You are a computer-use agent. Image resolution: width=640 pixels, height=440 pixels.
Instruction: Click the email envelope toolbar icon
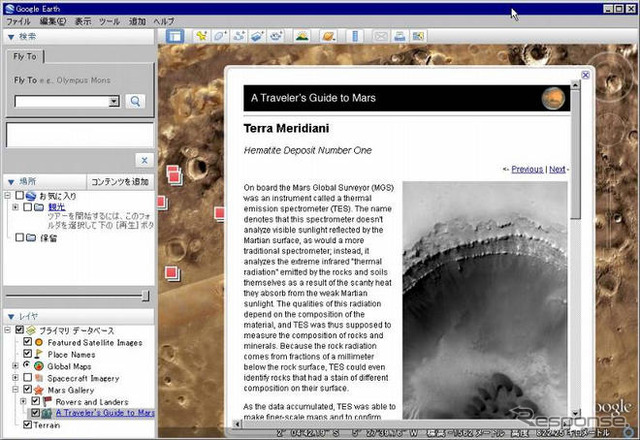(x=380, y=36)
